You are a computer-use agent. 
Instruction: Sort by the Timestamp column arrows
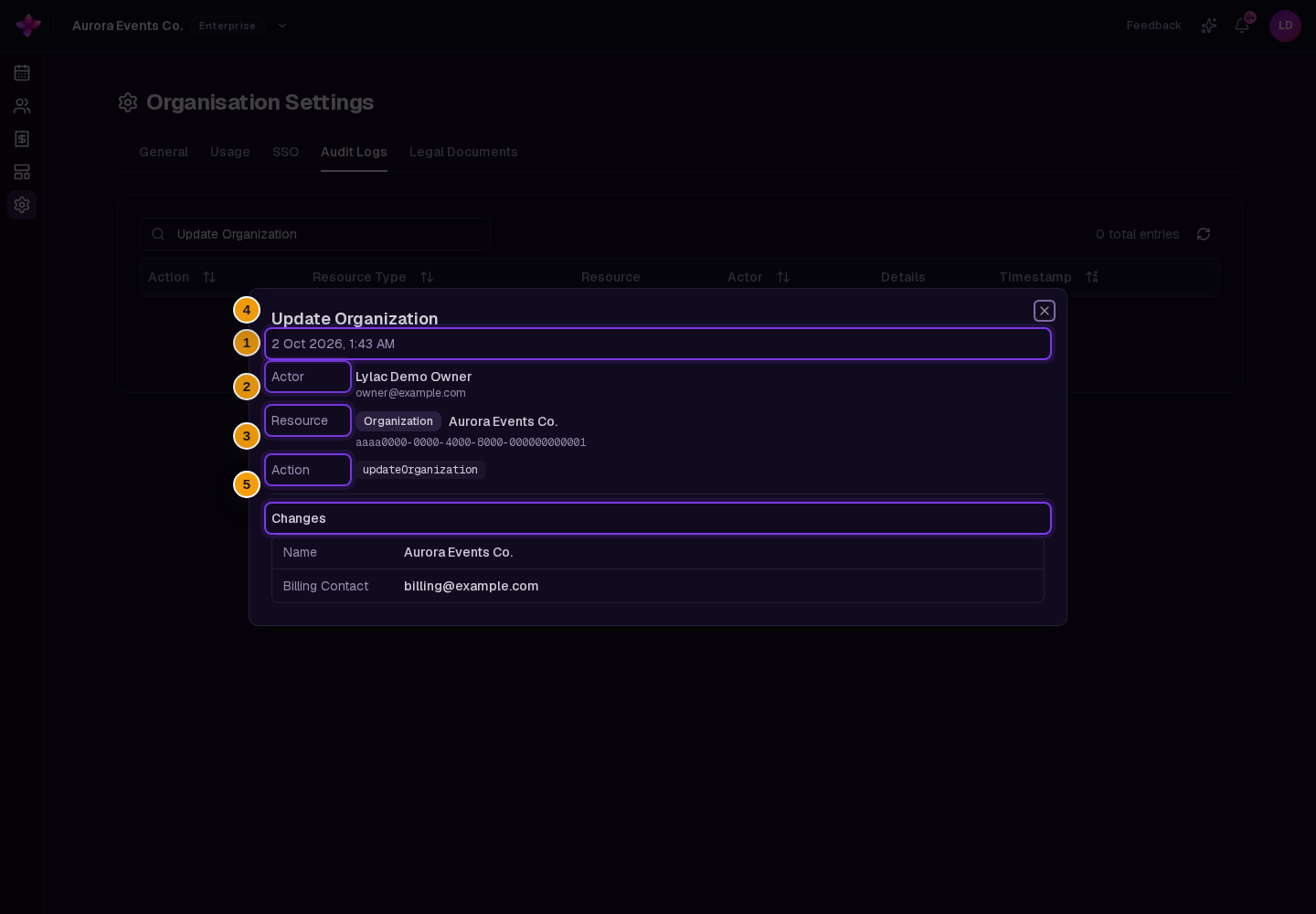[x=1092, y=277]
